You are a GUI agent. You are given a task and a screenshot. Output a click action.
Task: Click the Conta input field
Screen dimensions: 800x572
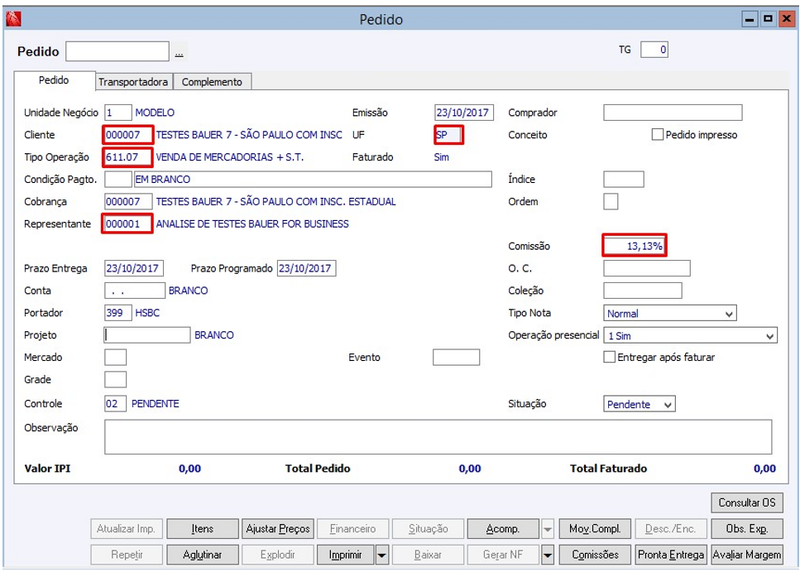point(135,291)
